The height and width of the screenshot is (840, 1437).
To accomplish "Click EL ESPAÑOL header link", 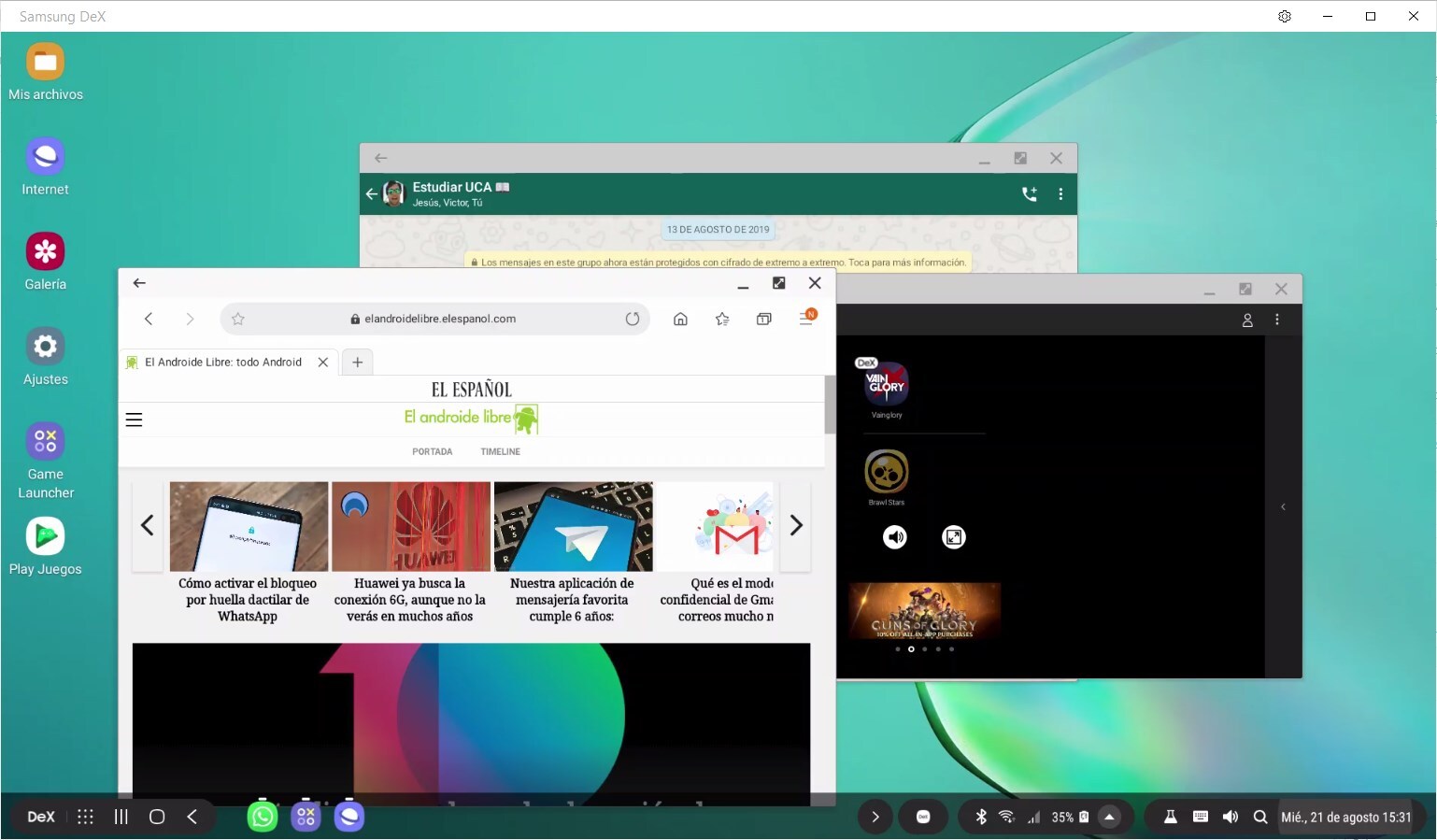I will [472, 390].
